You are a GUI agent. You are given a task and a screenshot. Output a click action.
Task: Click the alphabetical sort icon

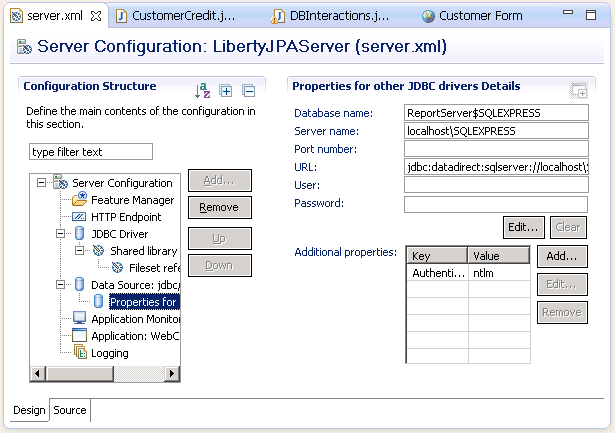click(x=203, y=91)
